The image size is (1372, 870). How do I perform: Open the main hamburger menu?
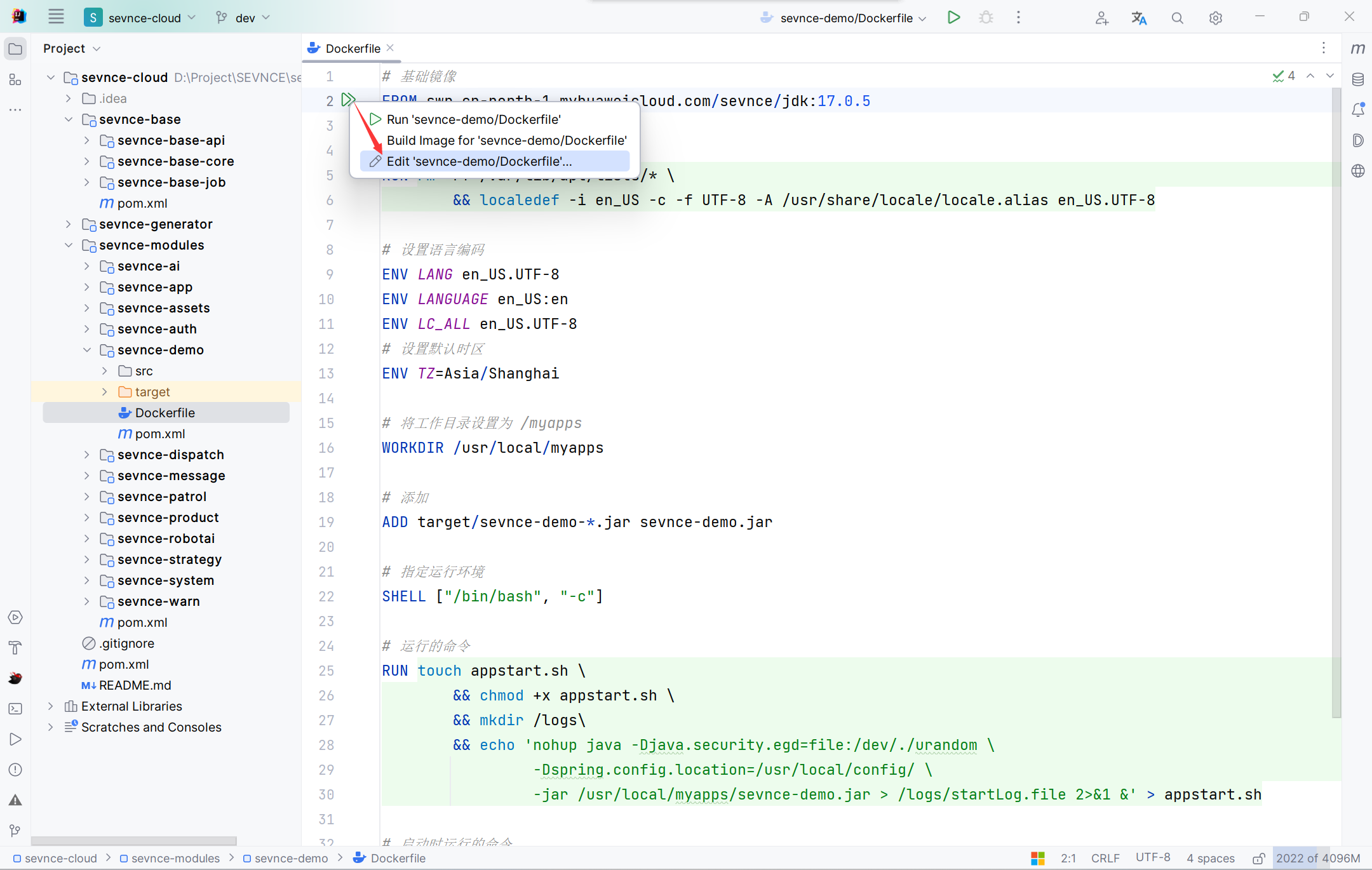56,17
